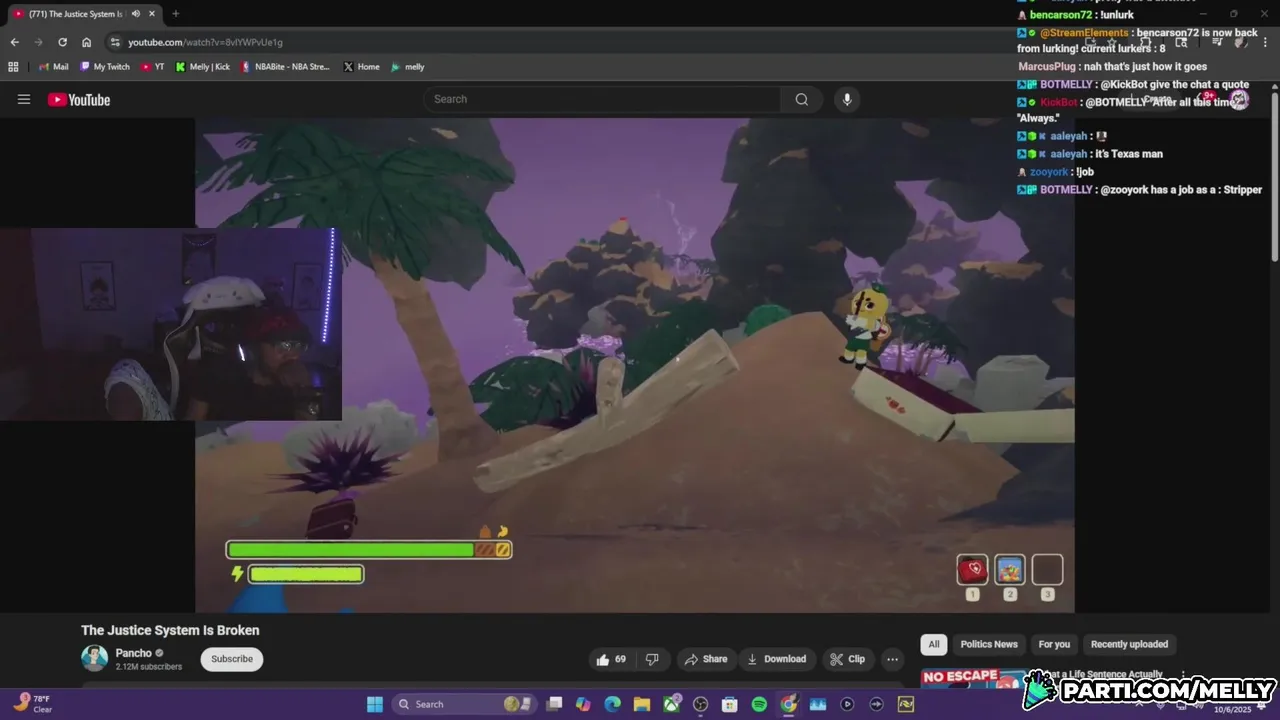1280x720 pixels.
Task: View site information icon in address bar
Action: (x=115, y=42)
